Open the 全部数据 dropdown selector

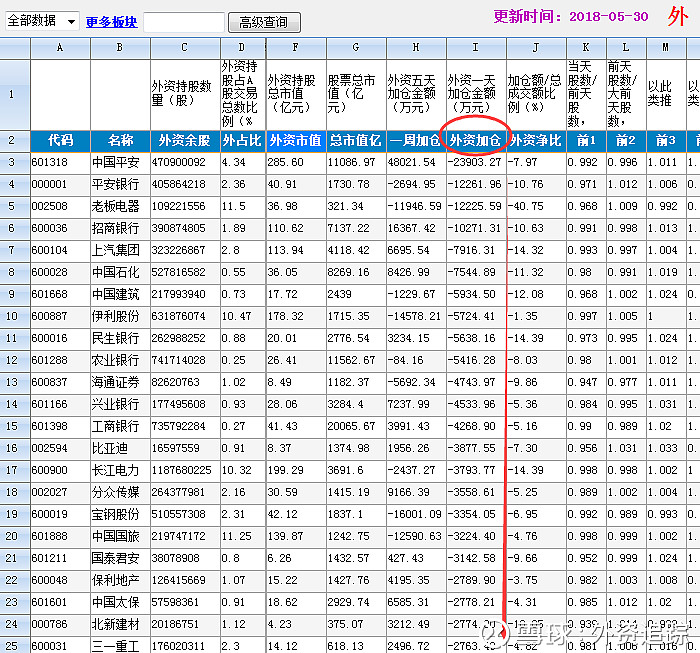42,21
